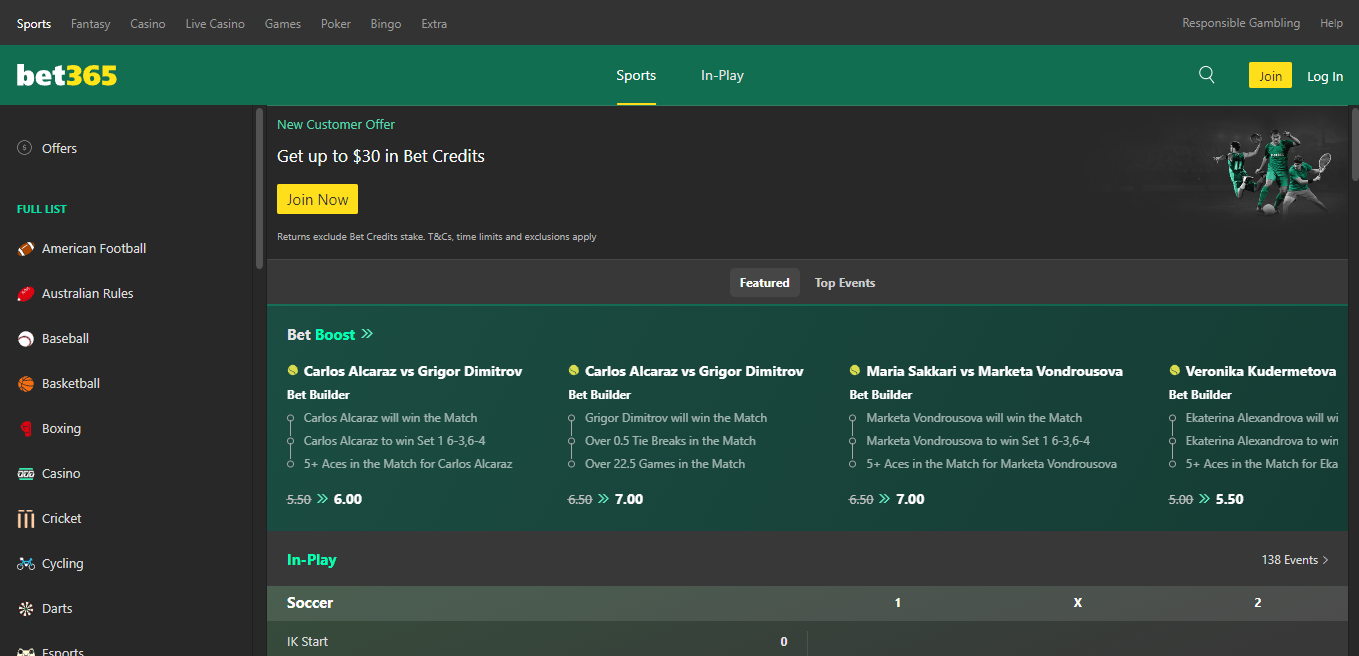Click the Baseball icon in sidebar
The image size is (1359, 656).
(26, 339)
